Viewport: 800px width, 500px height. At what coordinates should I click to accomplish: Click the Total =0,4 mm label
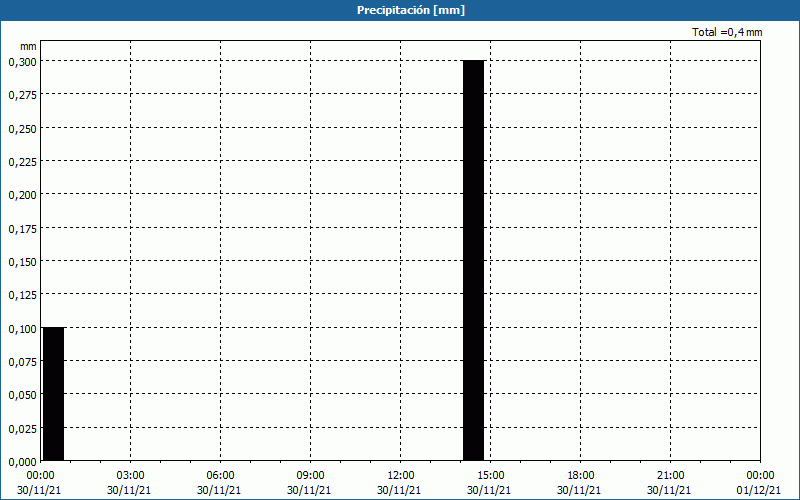[727, 32]
